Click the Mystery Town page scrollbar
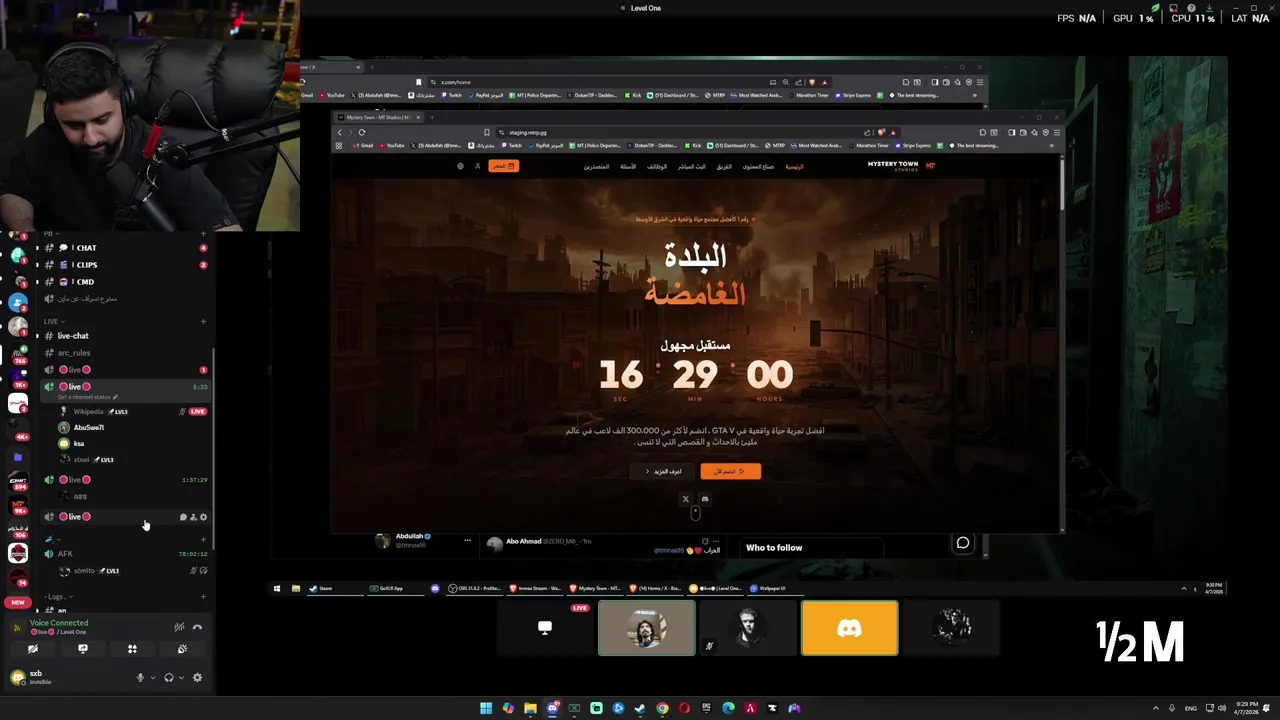This screenshot has height=720, width=1280. click(1062, 183)
